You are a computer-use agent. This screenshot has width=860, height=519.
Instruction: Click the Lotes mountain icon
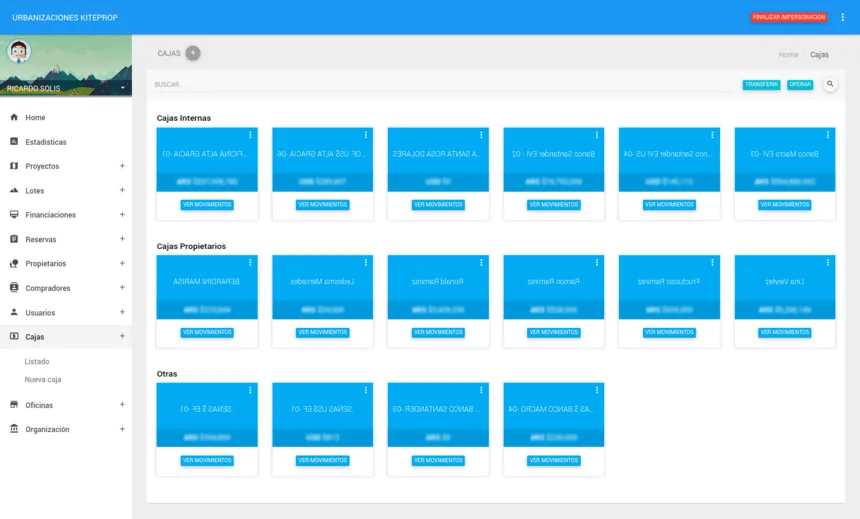tap(14, 190)
